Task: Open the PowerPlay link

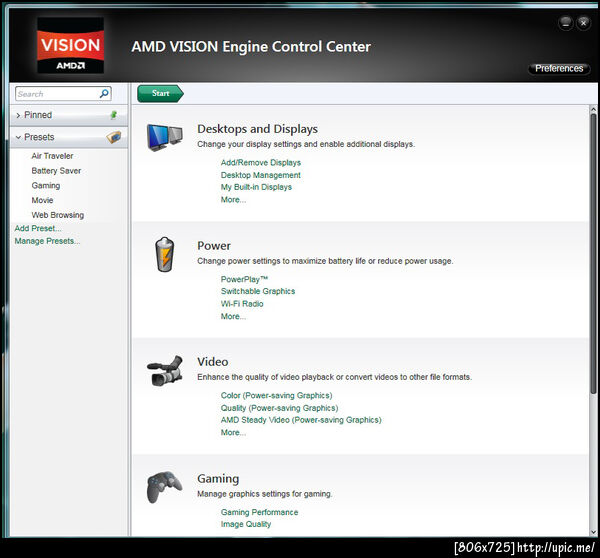Action: (244, 279)
